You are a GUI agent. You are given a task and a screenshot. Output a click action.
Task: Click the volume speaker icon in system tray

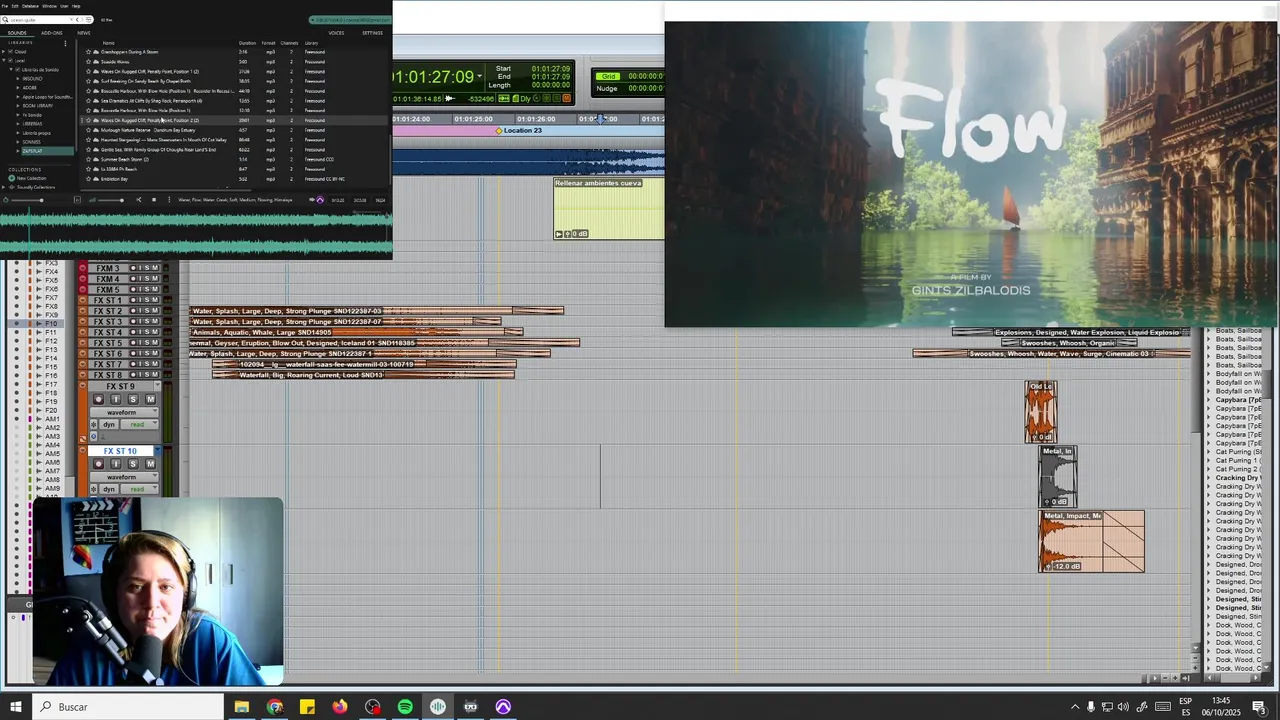1123,707
